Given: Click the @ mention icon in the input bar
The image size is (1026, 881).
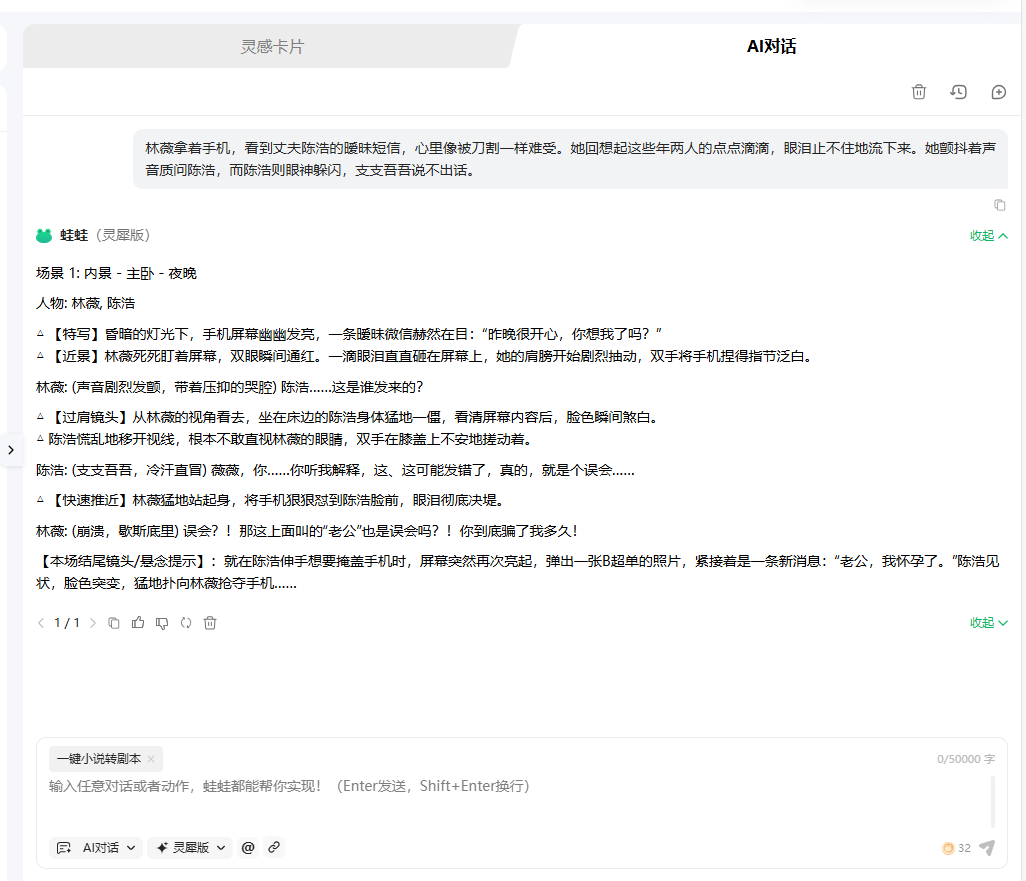Looking at the screenshot, I should (248, 848).
